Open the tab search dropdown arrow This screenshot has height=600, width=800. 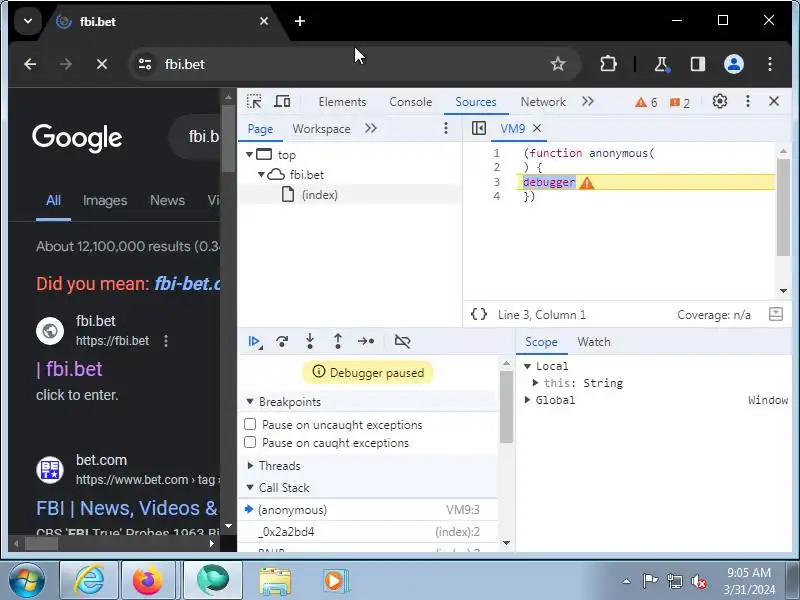coord(28,21)
